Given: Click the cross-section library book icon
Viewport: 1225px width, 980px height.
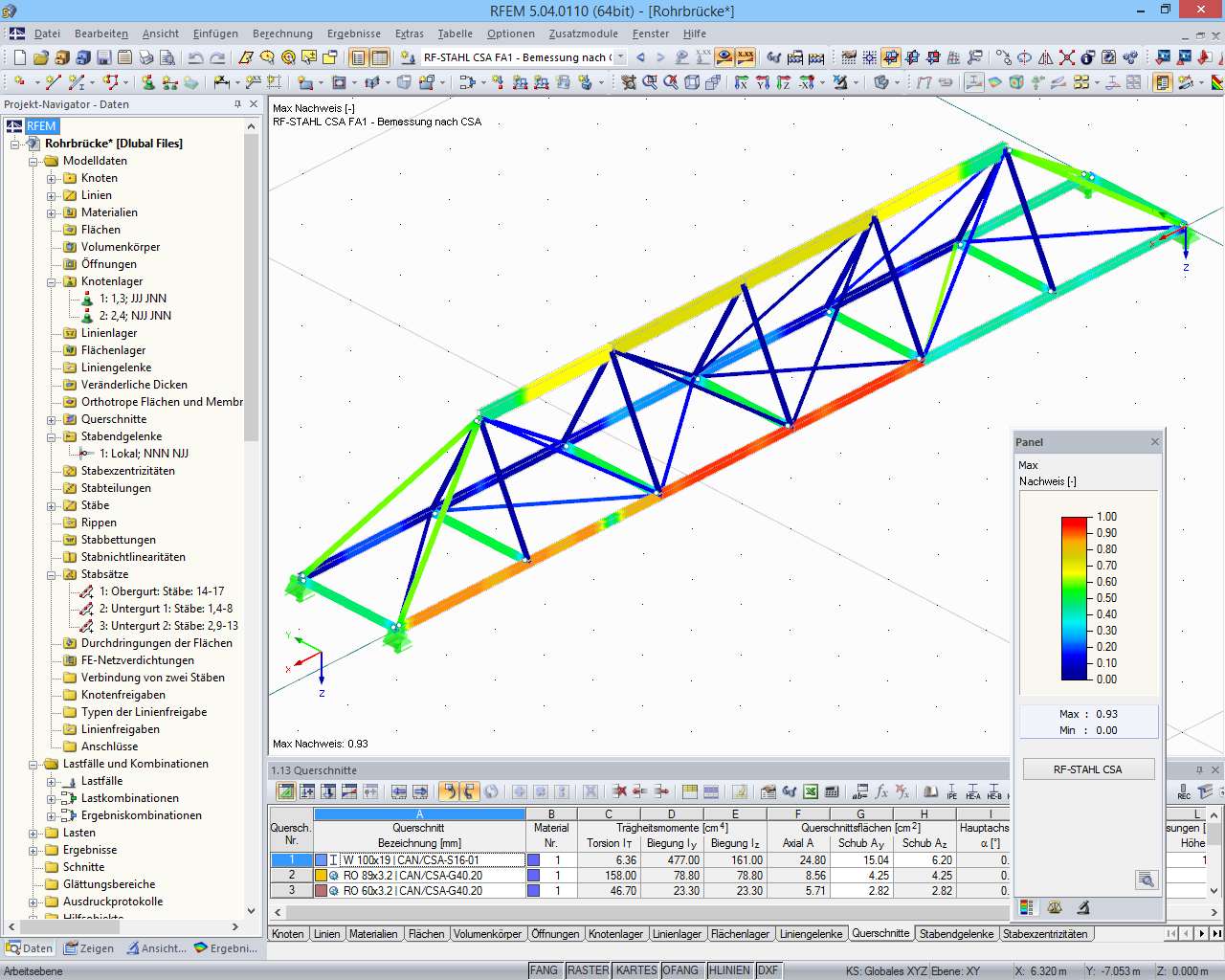Looking at the screenshot, I should click(930, 791).
